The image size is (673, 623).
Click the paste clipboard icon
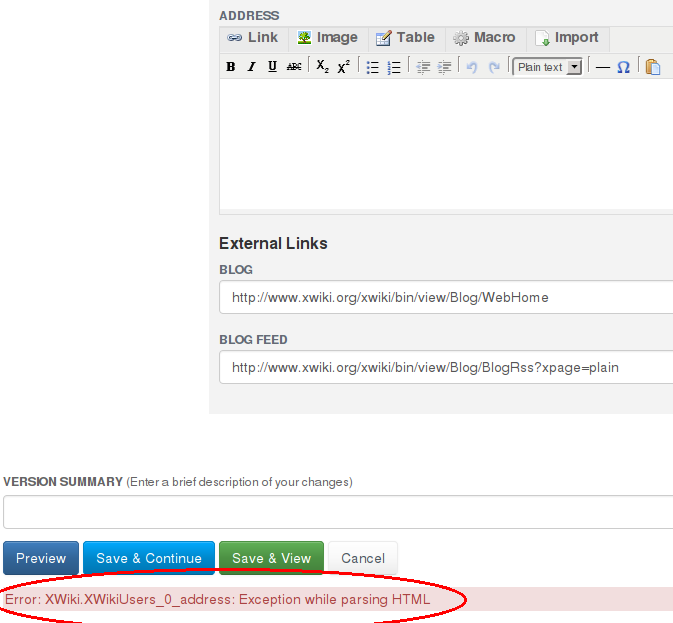[653, 67]
